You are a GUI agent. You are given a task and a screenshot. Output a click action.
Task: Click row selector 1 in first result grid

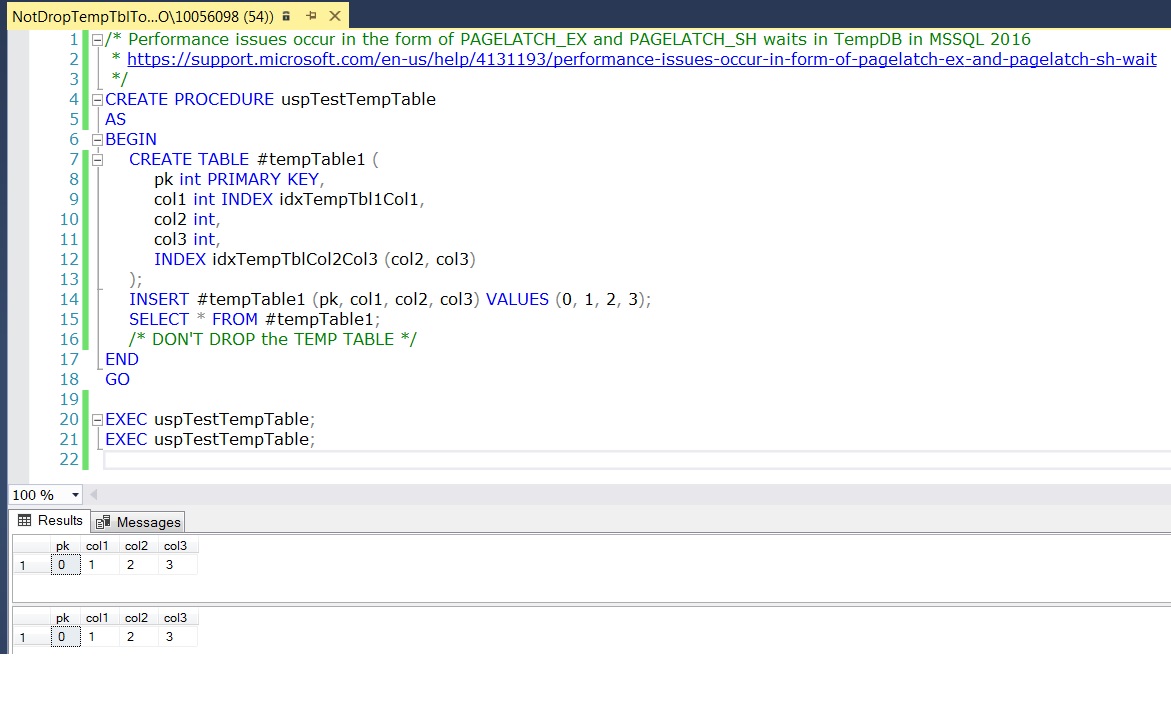pos(24,564)
